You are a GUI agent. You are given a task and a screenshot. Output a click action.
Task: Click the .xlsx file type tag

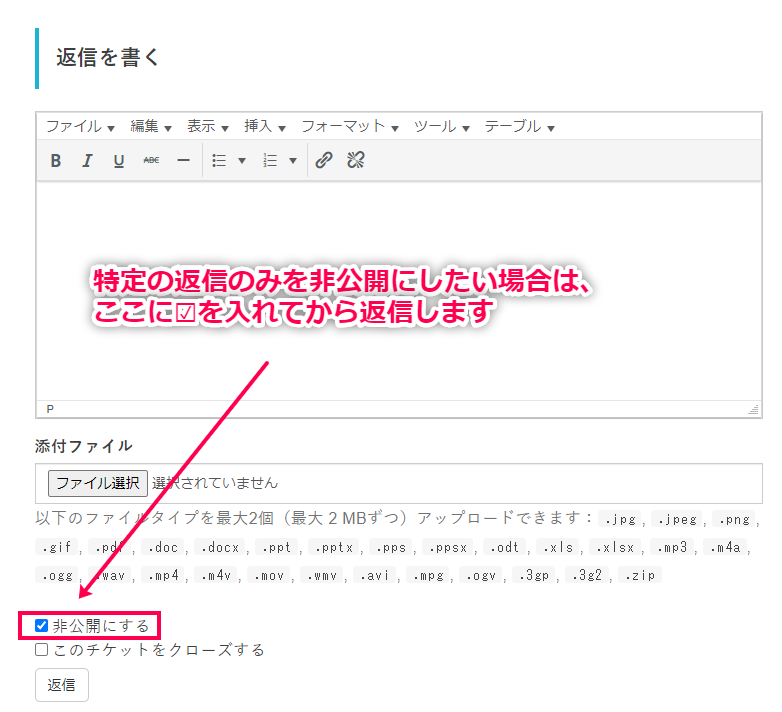pyautogui.click(x=615, y=547)
